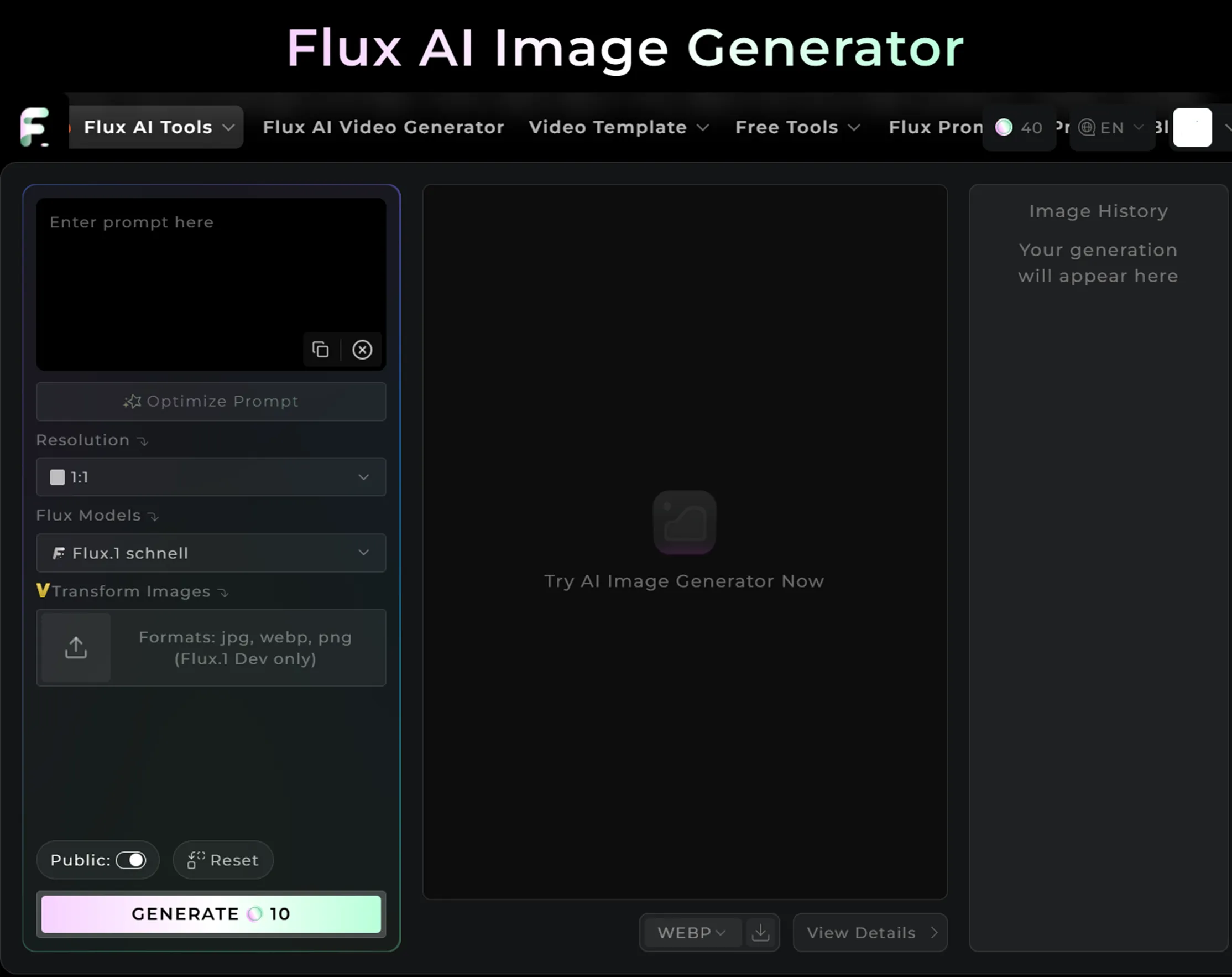The height and width of the screenshot is (977, 1232).
Task: Open the Flux.1 schnell model dropdown
Action: [211, 553]
